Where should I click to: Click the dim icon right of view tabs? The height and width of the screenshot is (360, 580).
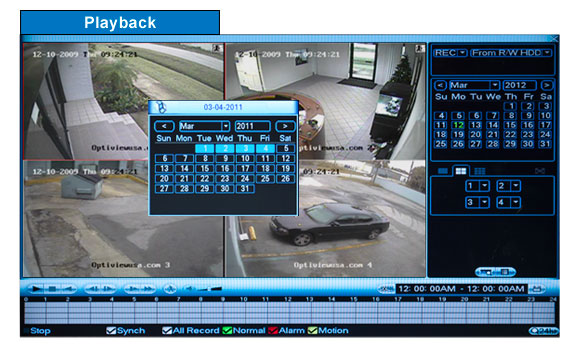click(540, 171)
